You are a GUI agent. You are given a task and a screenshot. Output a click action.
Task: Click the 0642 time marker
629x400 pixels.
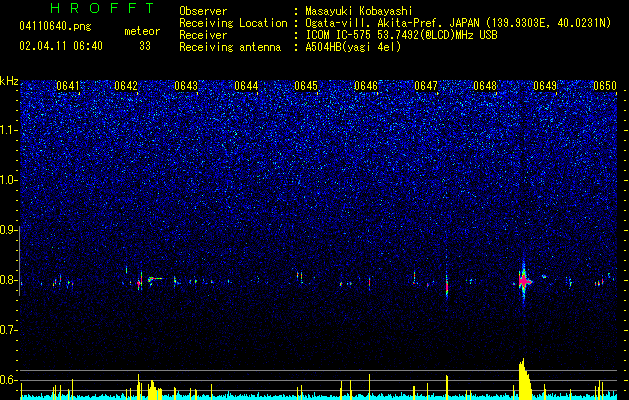[x=126, y=86]
